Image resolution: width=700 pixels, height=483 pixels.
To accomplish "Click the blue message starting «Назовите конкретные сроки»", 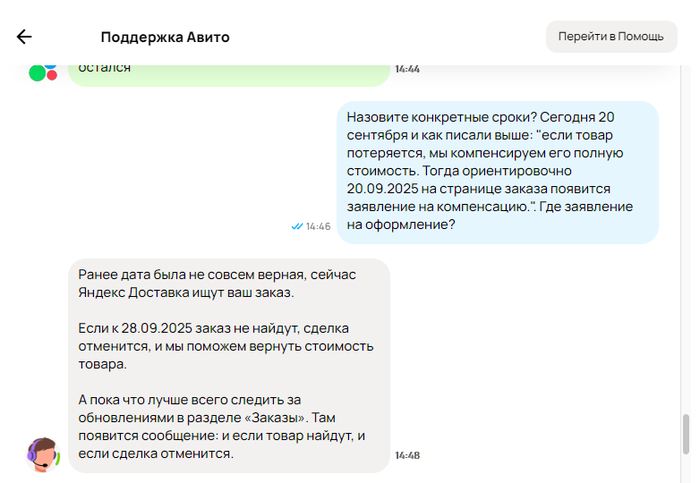I will 496,171.
